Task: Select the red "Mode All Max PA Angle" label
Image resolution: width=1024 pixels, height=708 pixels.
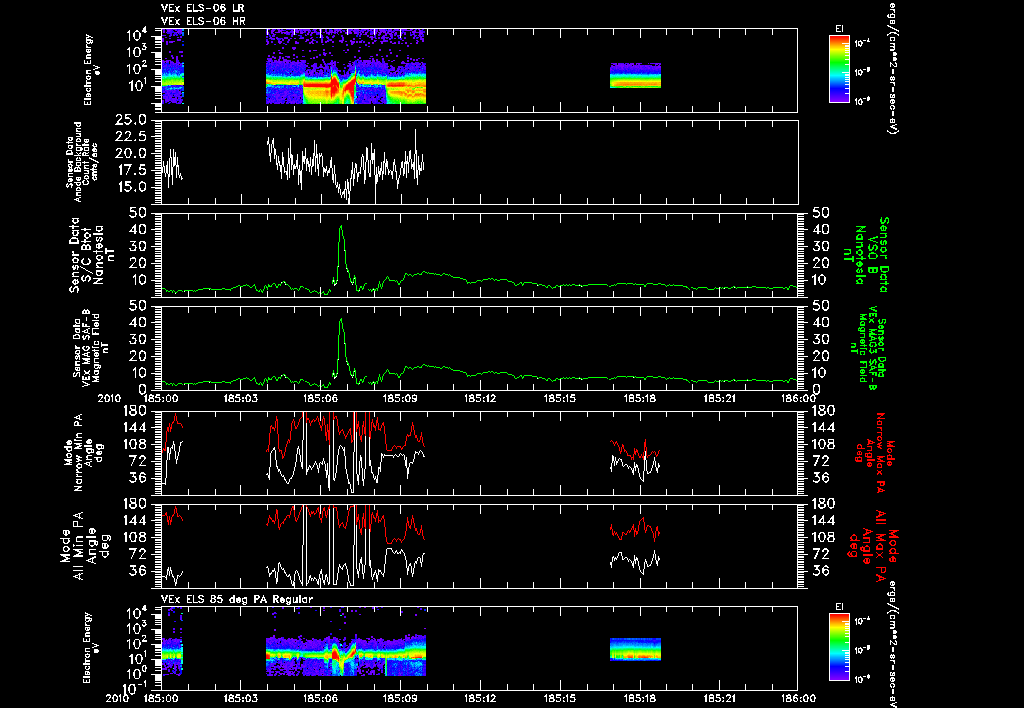Action: [872, 546]
